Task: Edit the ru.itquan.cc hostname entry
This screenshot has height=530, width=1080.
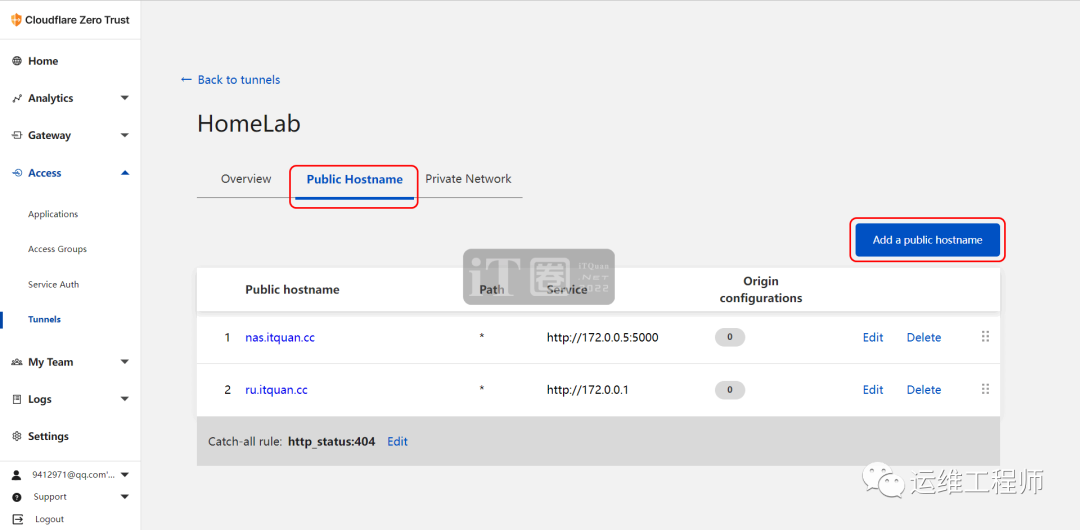Action: pos(873,389)
